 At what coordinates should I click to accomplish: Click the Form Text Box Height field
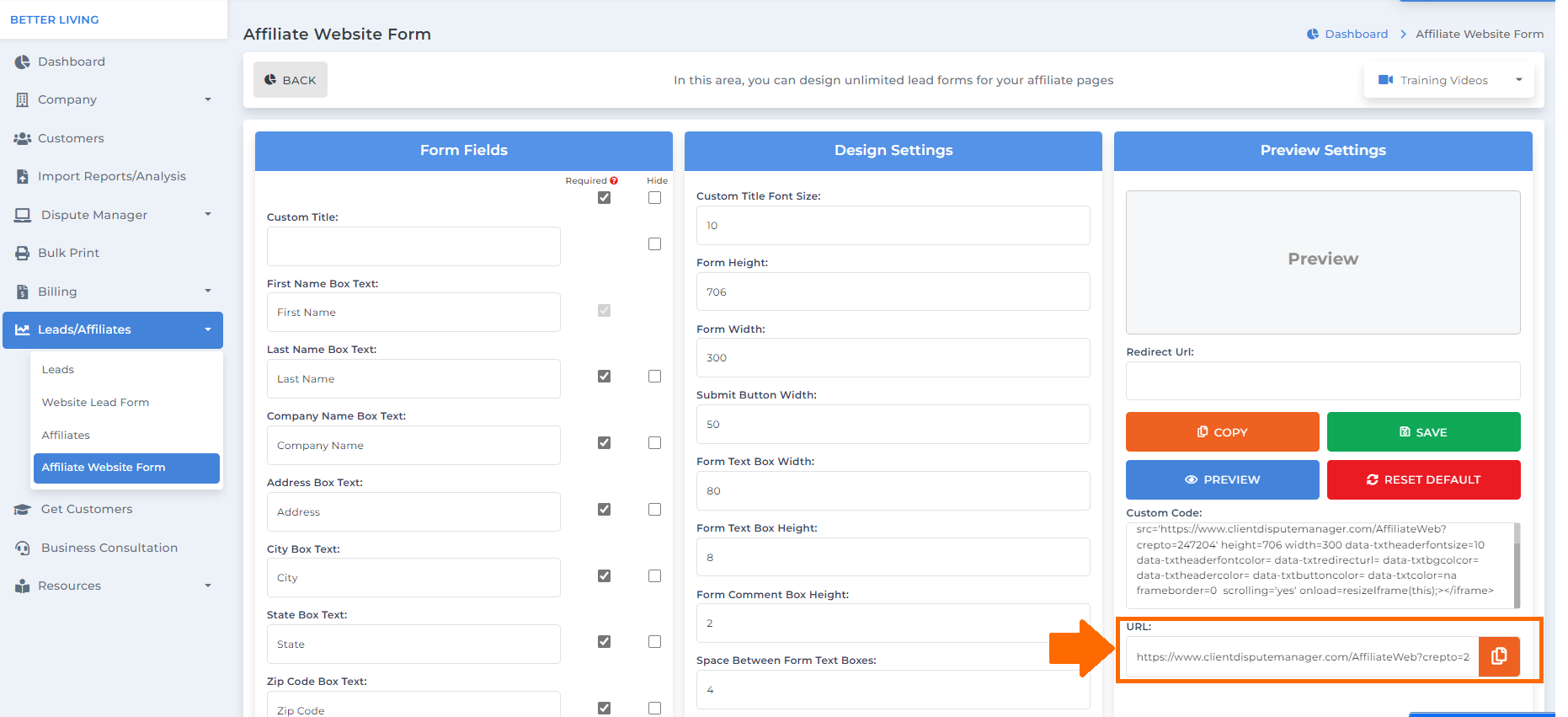click(893, 557)
